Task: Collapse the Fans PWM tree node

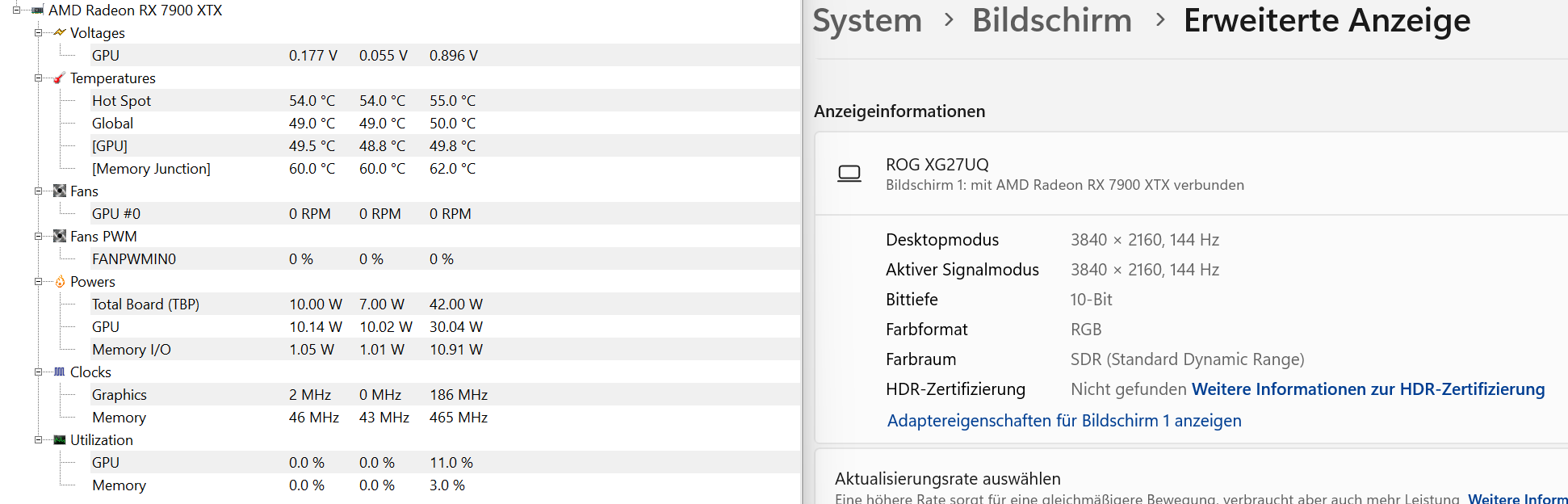Action: pyautogui.click(x=38, y=237)
